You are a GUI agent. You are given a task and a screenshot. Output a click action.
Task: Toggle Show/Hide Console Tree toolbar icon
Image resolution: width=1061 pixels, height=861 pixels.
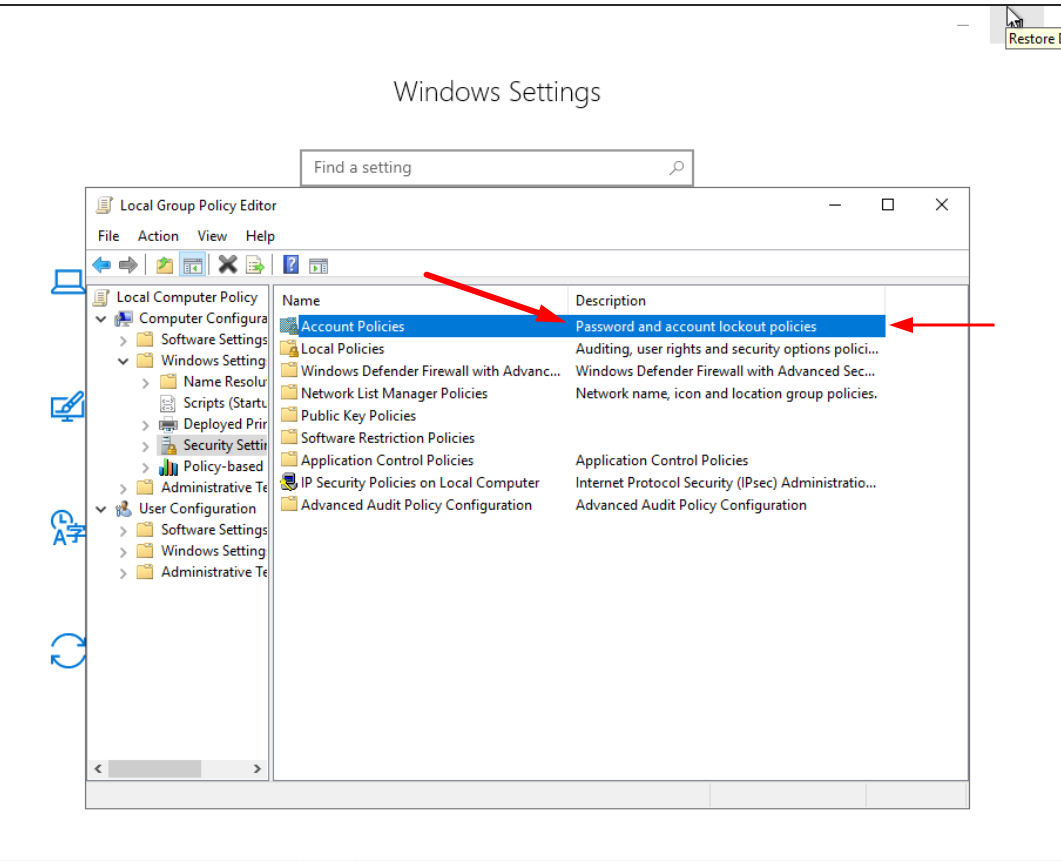point(193,265)
